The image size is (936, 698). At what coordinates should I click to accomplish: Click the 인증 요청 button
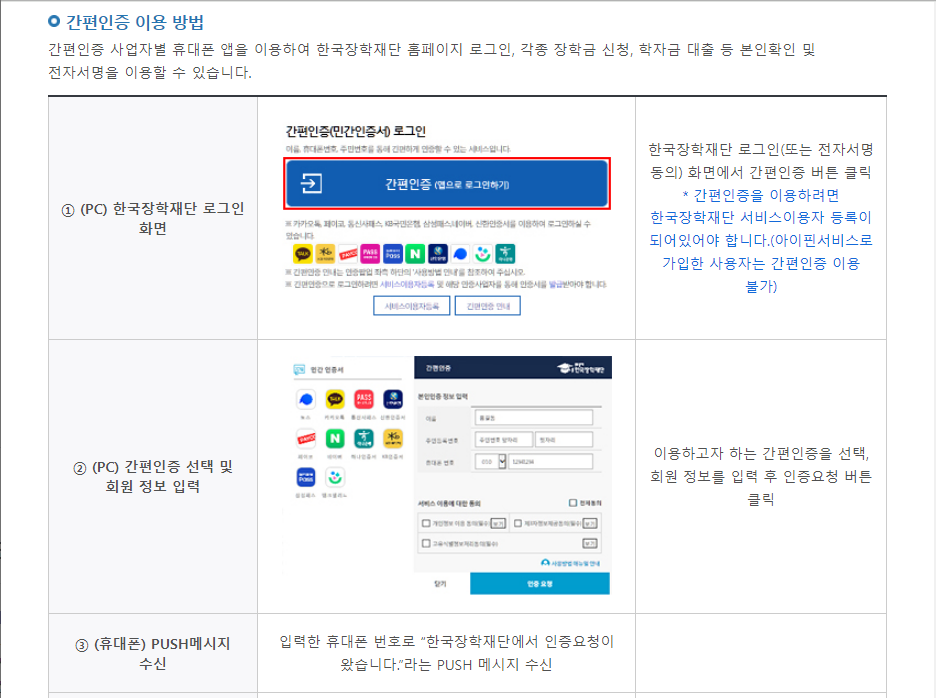pyautogui.click(x=538, y=584)
